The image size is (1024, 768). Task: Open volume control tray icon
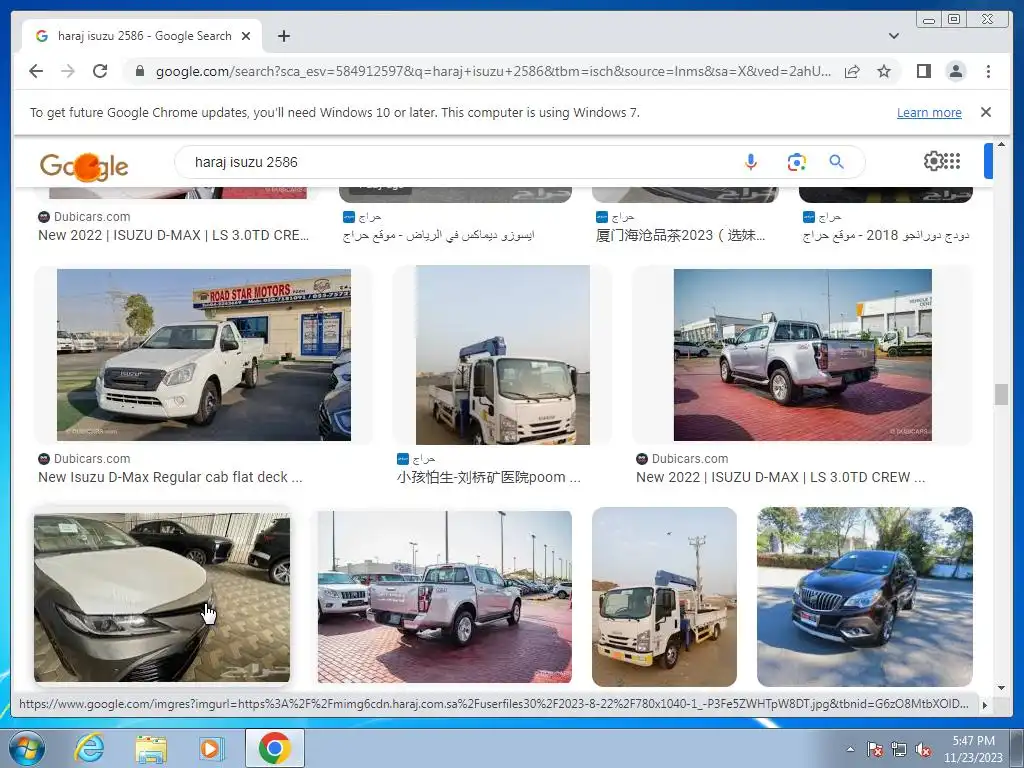[923, 750]
